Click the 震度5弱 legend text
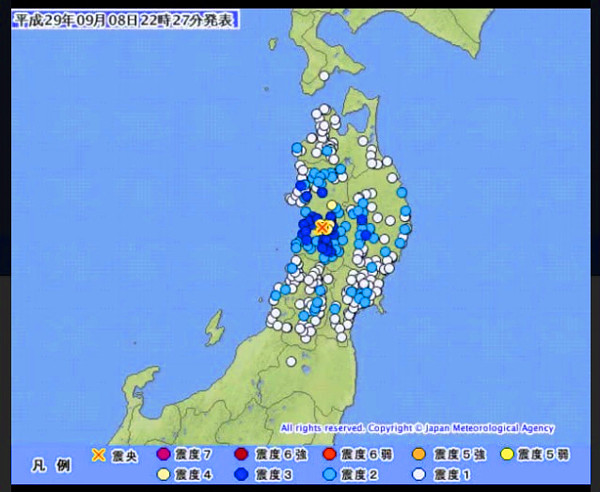This screenshot has width=600, height=492. [x=543, y=455]
